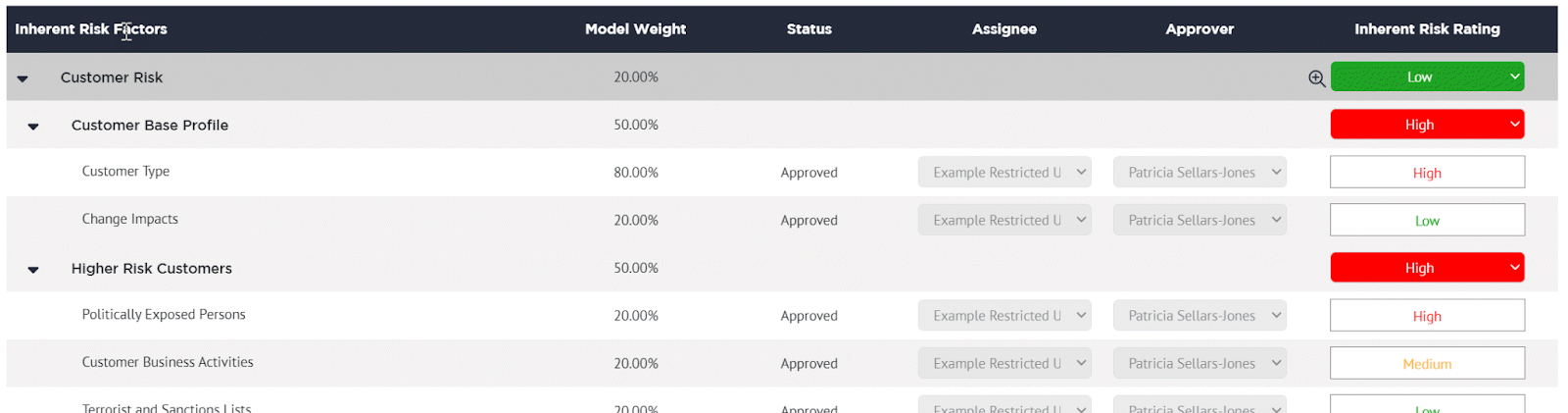Image resolution: width=1568 pixels, height=413 pixels.
Task: Open Approver dropdown for Customer Type
Action: point(1200,173)
